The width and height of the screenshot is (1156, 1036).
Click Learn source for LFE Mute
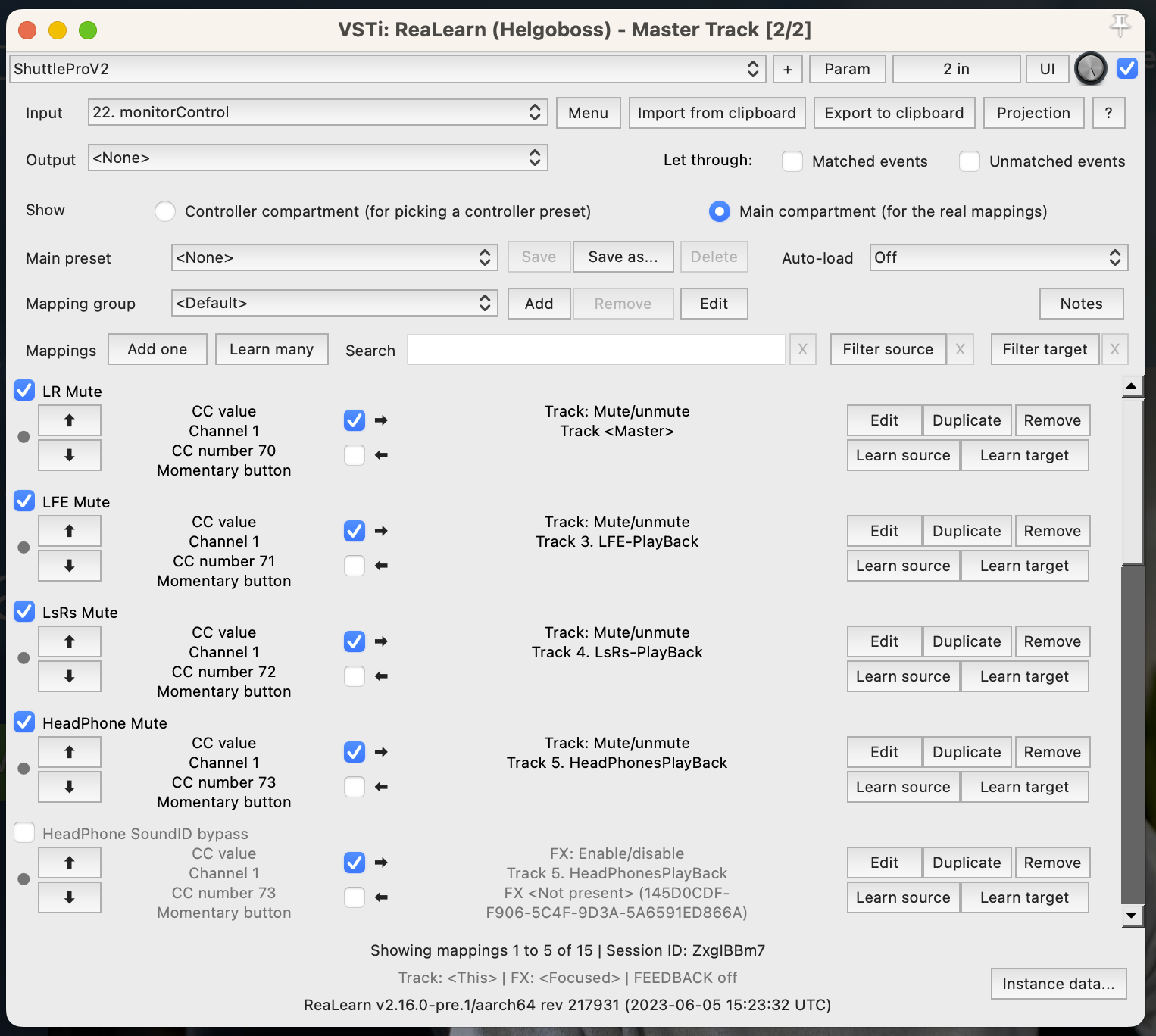pyautogui.click(x=902, y=566)
